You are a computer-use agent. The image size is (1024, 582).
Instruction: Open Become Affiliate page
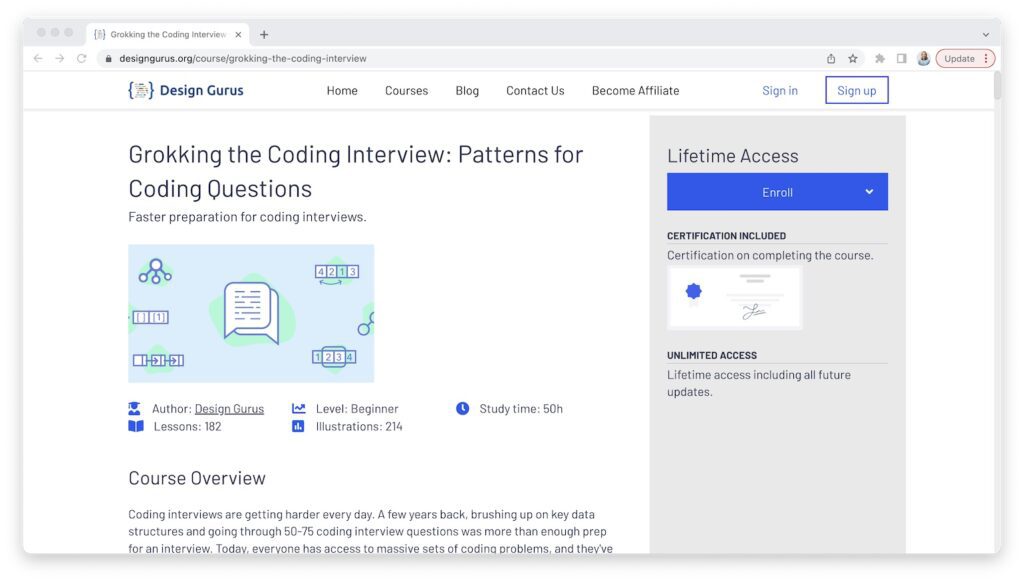(635, 90)
